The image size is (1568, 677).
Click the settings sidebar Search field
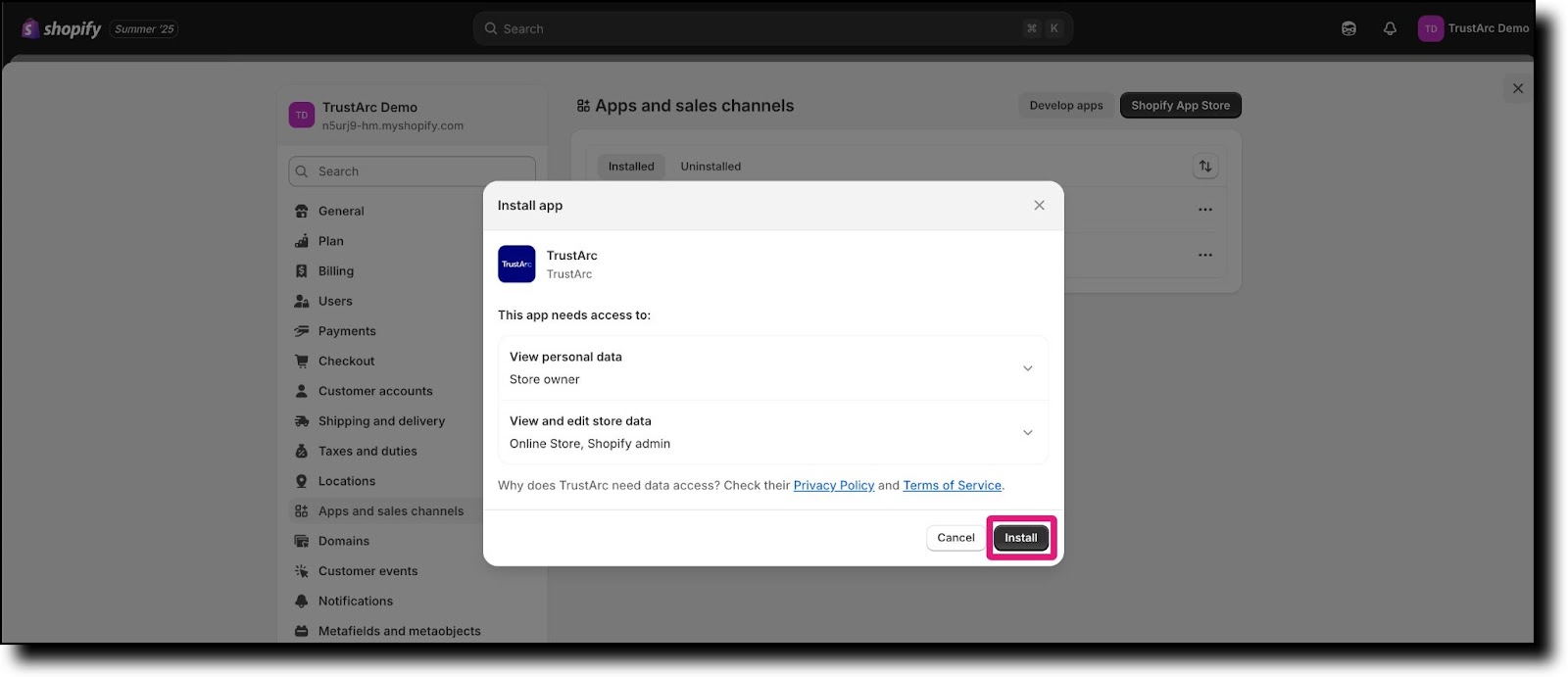(x=412, y=171)
